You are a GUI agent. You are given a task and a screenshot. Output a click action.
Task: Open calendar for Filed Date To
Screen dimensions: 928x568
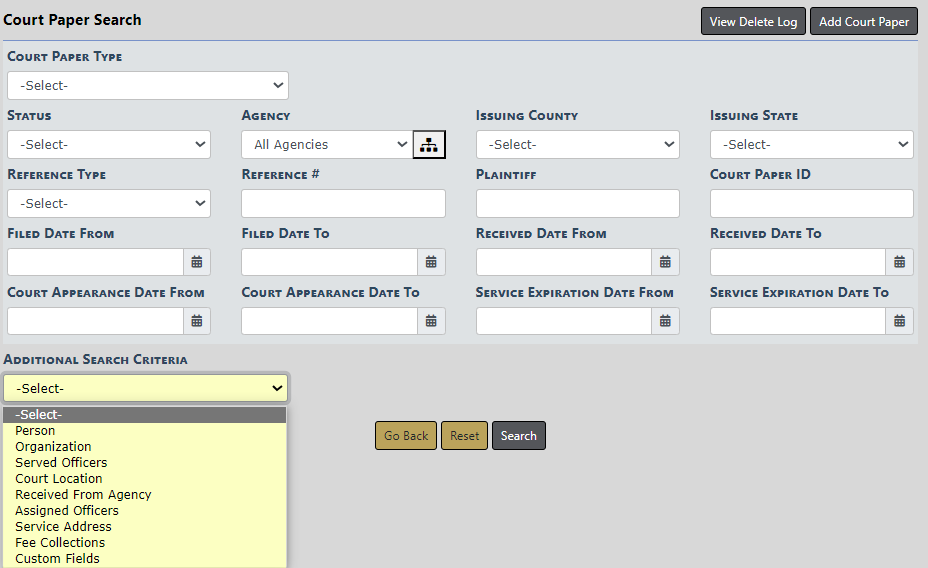tap(431, 262)
